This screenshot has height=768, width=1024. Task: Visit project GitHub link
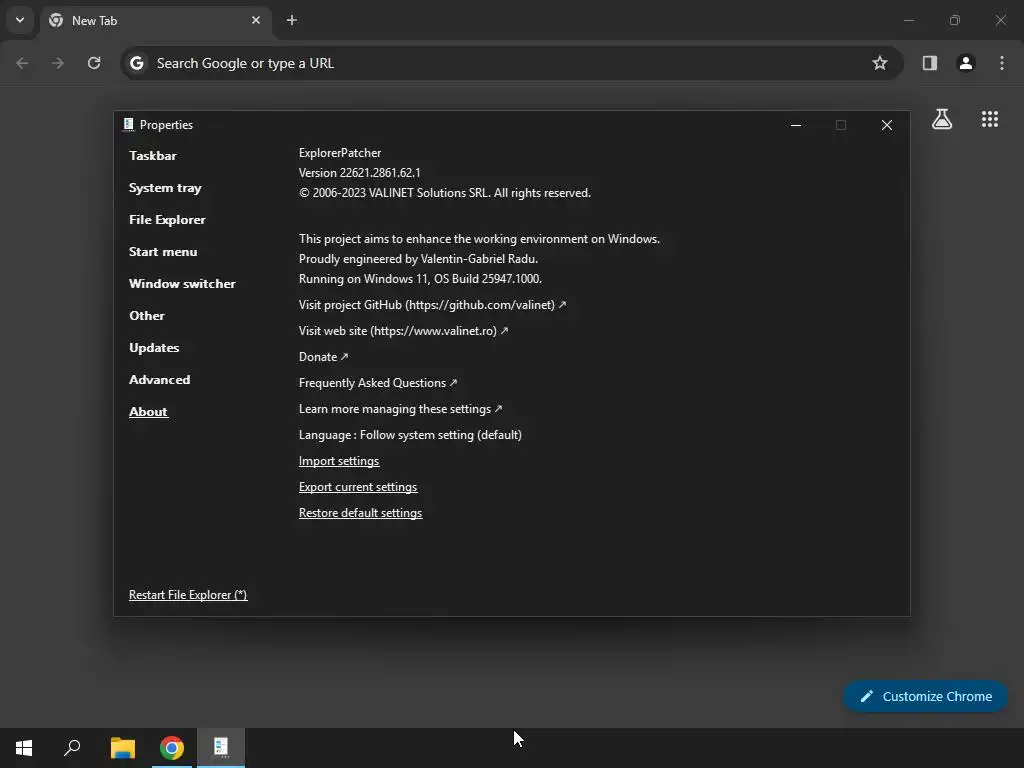(x=432, y=305)
